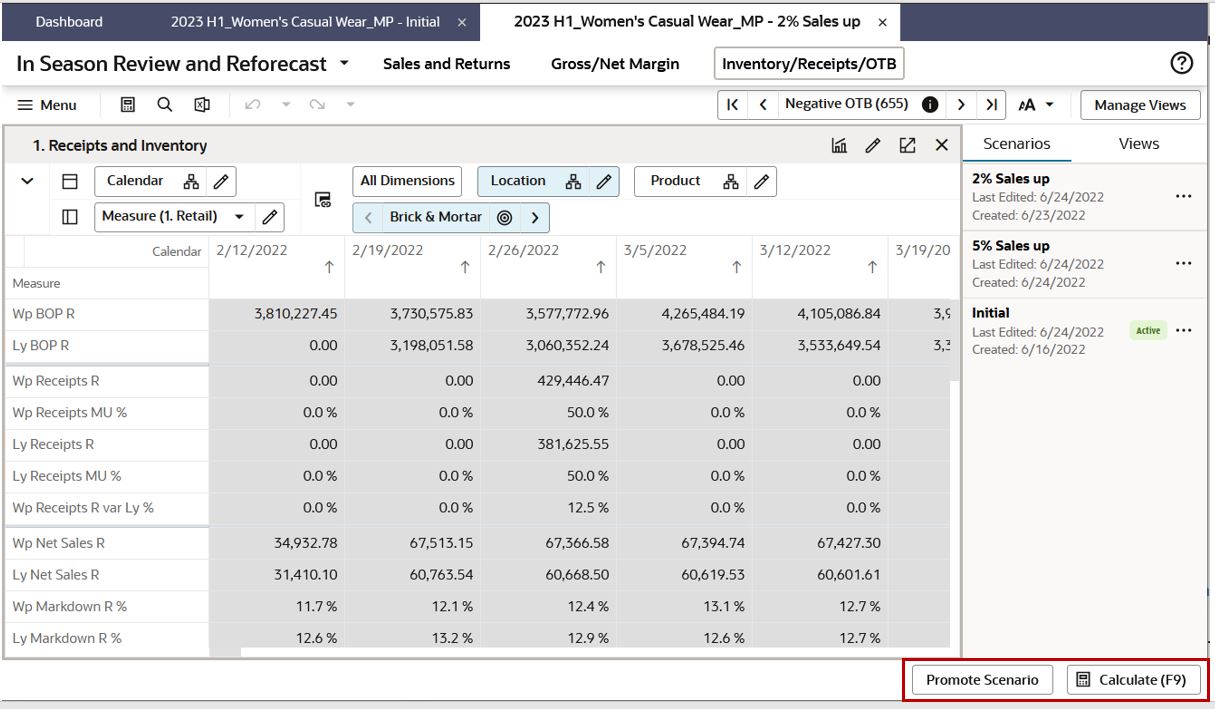Maximize the Receipts and Inventory panel
The height and width of the screenshot is (709, 1215).
point(908,146)
